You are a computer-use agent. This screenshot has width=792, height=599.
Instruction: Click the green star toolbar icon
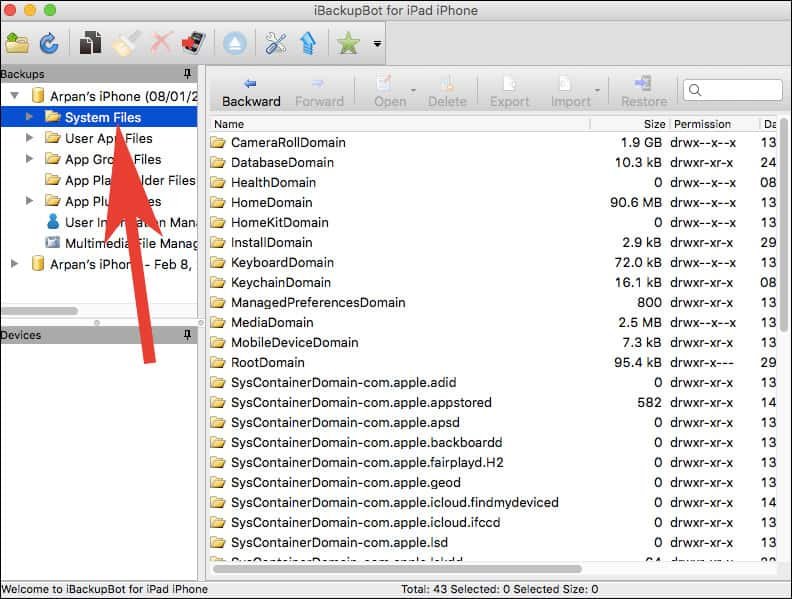coord(349,43)
